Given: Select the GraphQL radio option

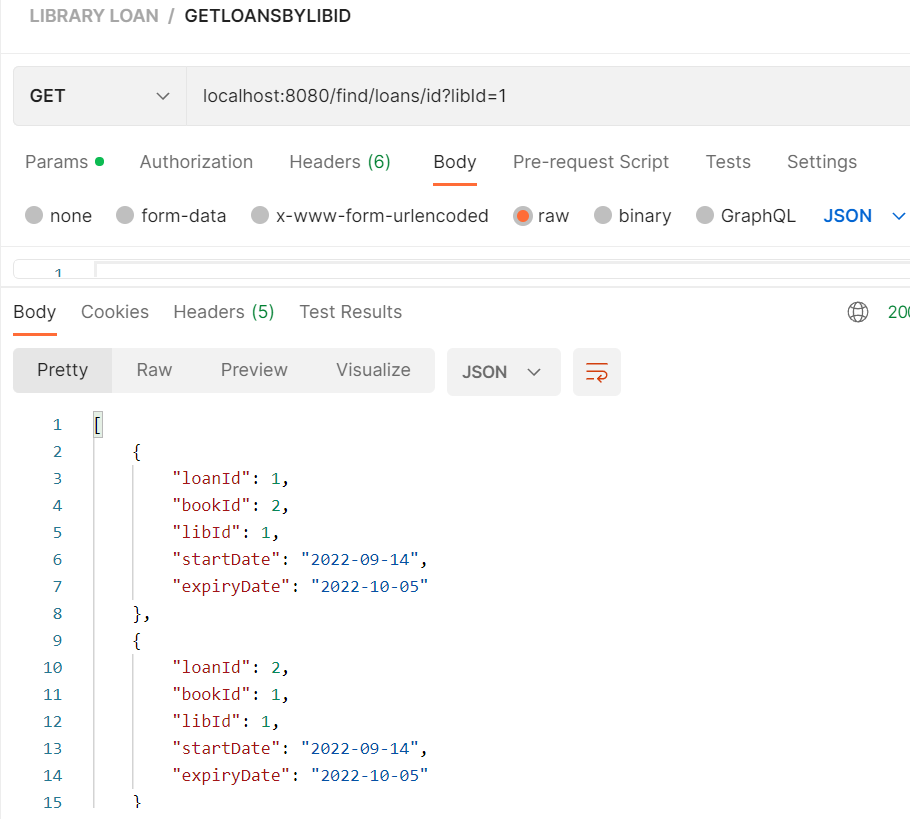Looking at the screenshot, I should click(705, 215).
